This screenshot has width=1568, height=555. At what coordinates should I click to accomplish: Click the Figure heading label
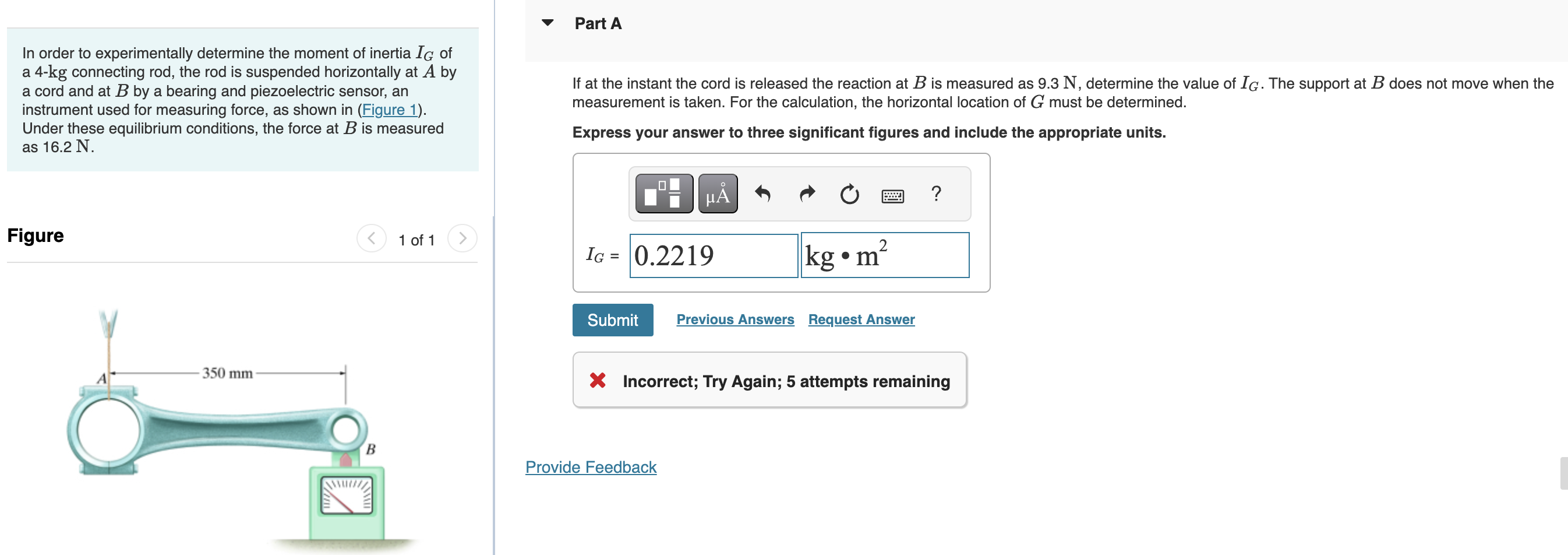(35, 235)
